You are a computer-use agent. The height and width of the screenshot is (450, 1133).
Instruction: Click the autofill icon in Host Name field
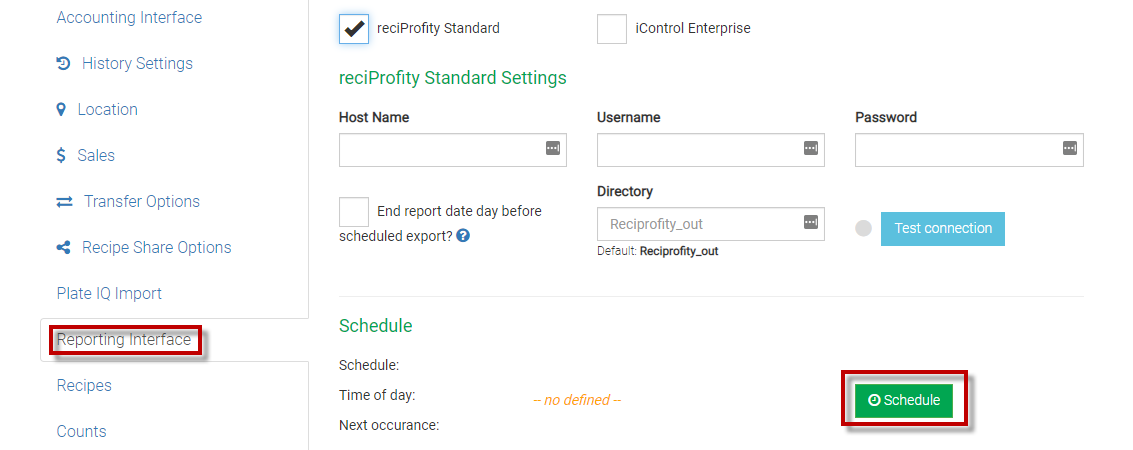553,148
